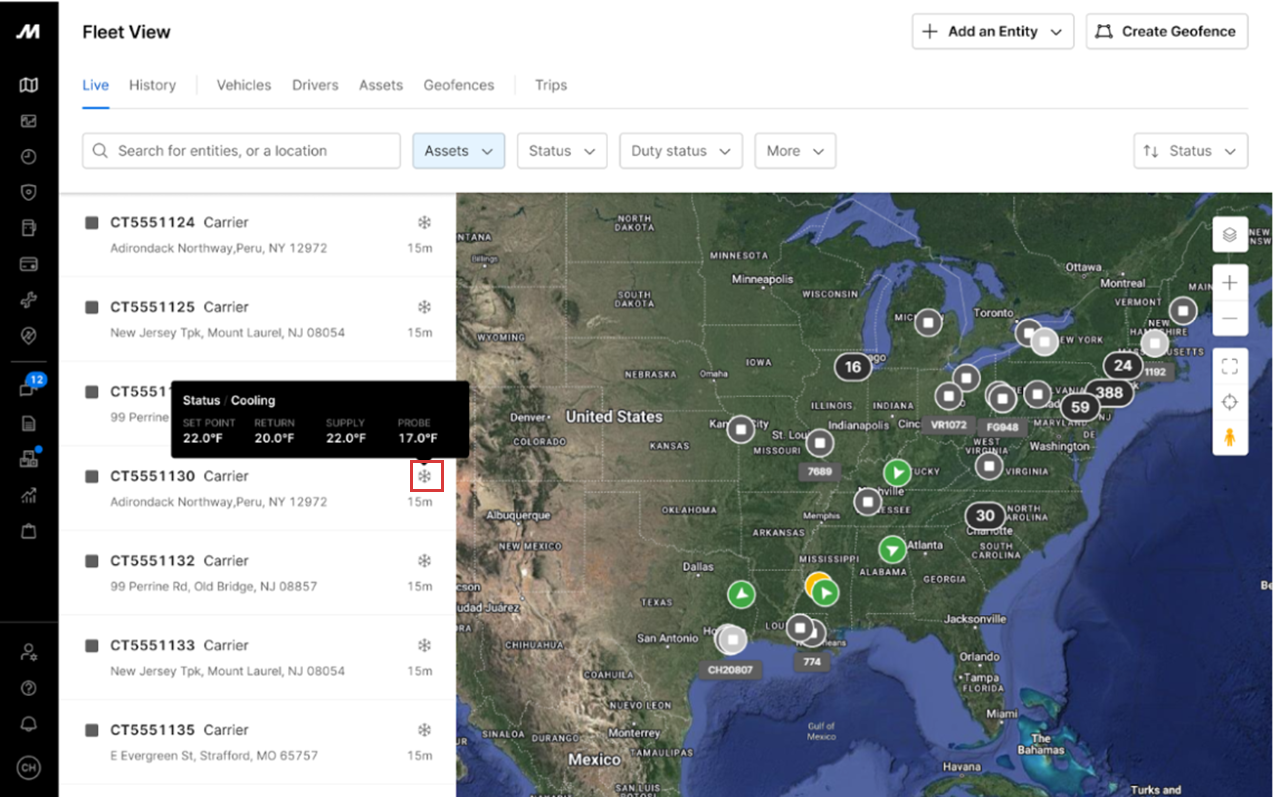1280x798 pixels.
Task: Open the Duty status dropdown
Action: coord(680,151)
